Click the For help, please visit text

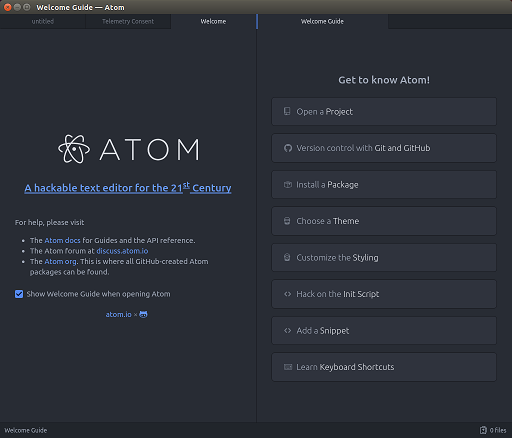tap(49, 222)
